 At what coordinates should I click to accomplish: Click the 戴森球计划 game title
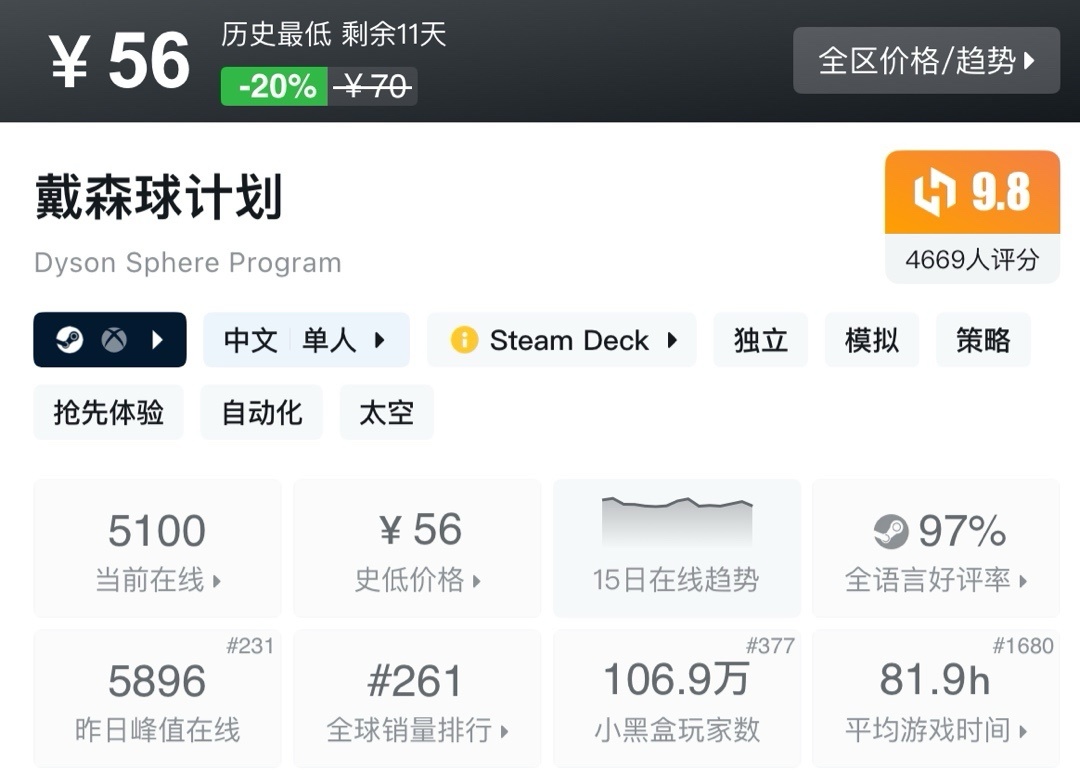[158, 197]
